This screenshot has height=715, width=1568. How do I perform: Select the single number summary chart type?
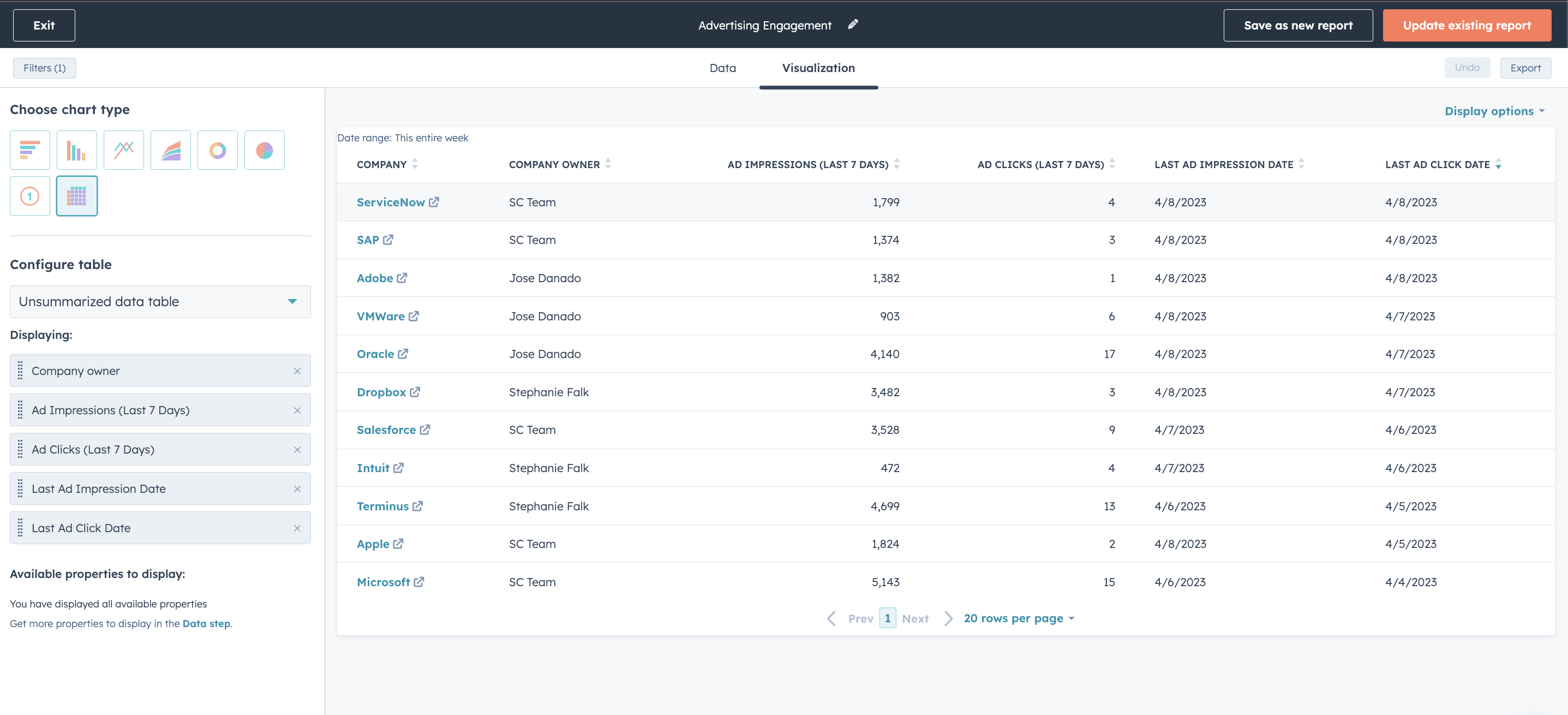point(30,196)
